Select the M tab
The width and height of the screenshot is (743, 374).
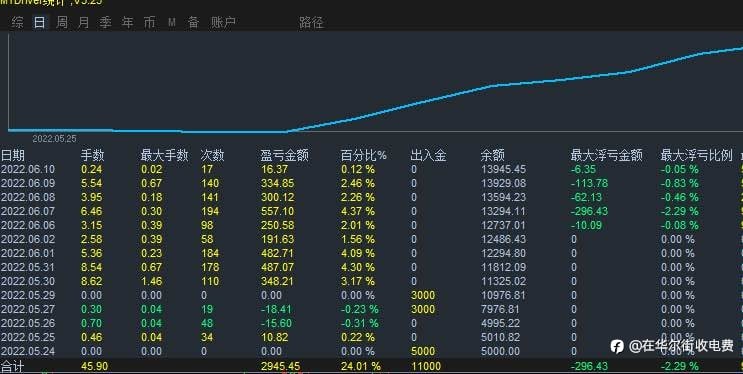coord(172,22)
